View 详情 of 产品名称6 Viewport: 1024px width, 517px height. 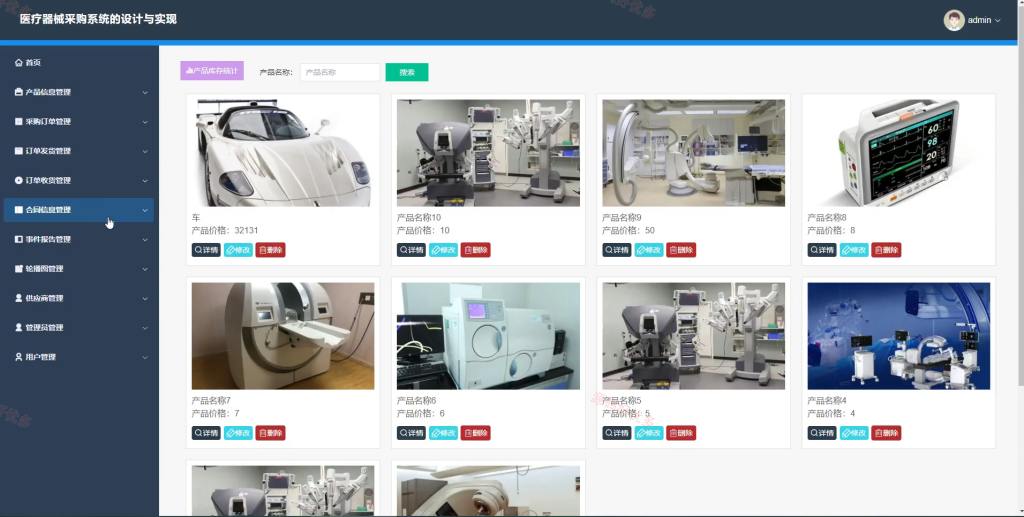pos(411,433)
